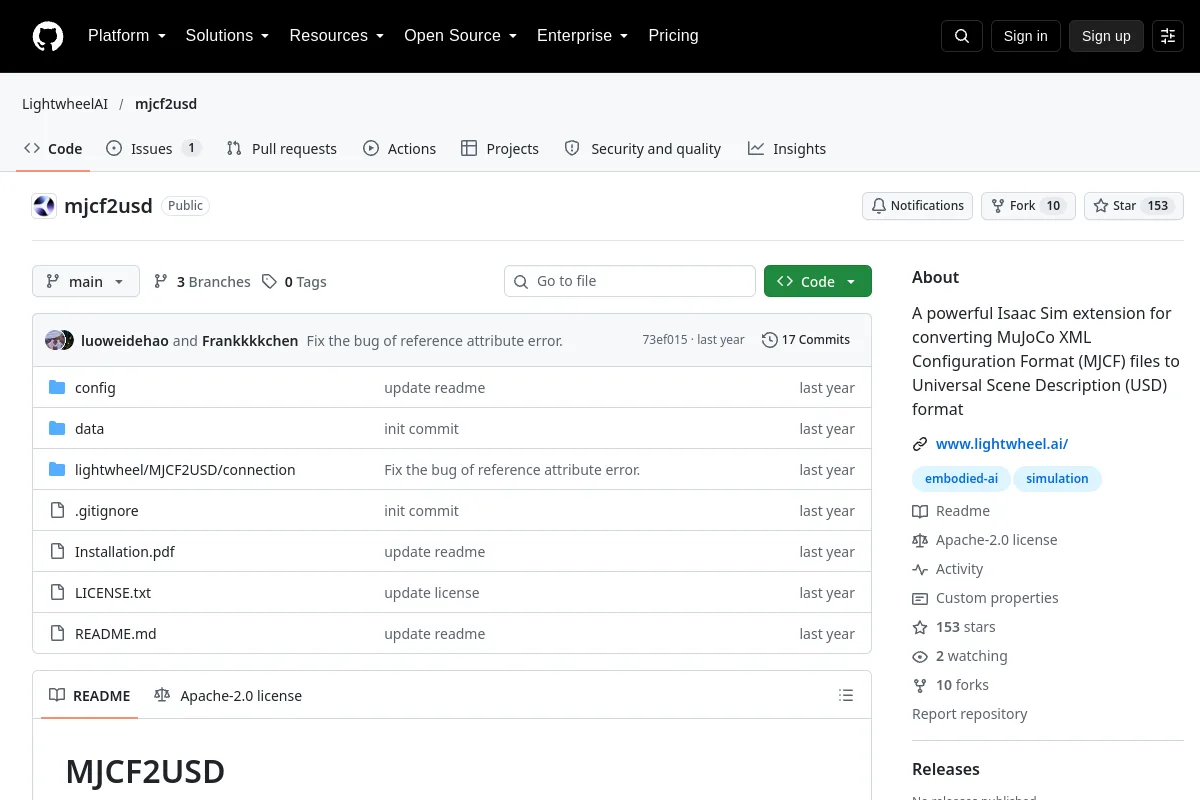Open 17 Commits history
Screen dimensions: 1200x800
click(x=806, y=340)
